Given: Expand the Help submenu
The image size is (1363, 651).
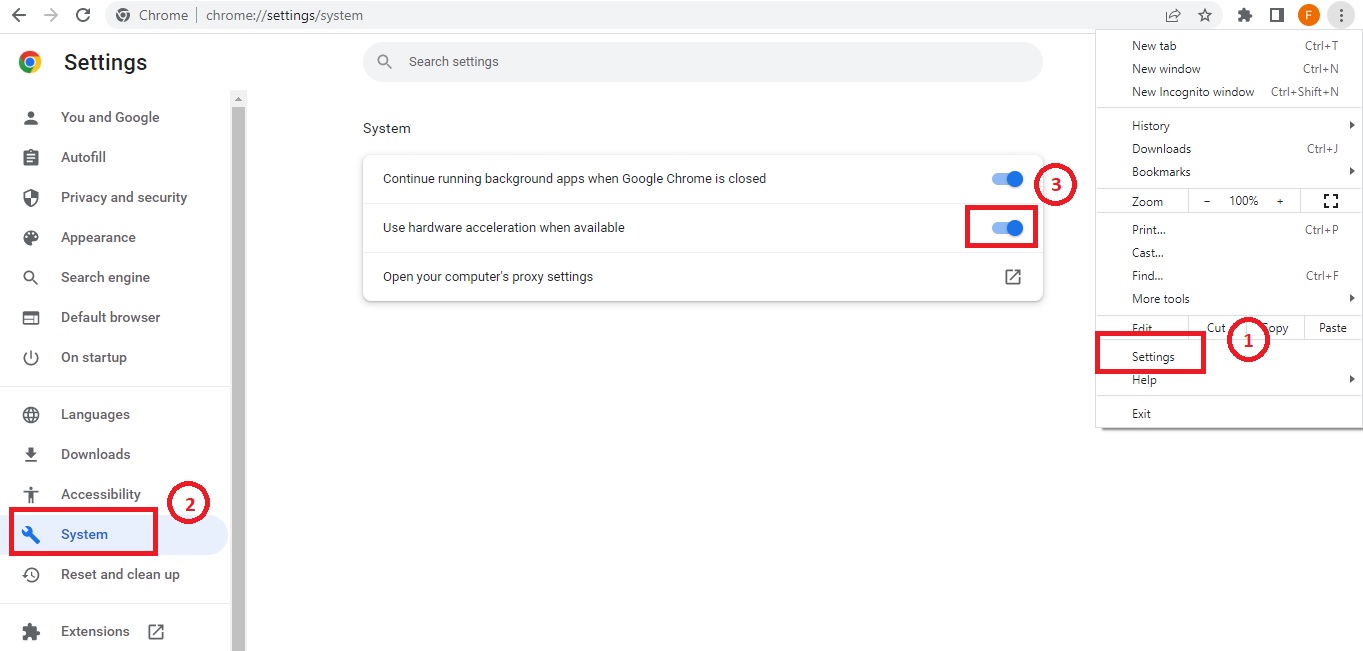Looking at the screenshot, I should [1229, 380].
